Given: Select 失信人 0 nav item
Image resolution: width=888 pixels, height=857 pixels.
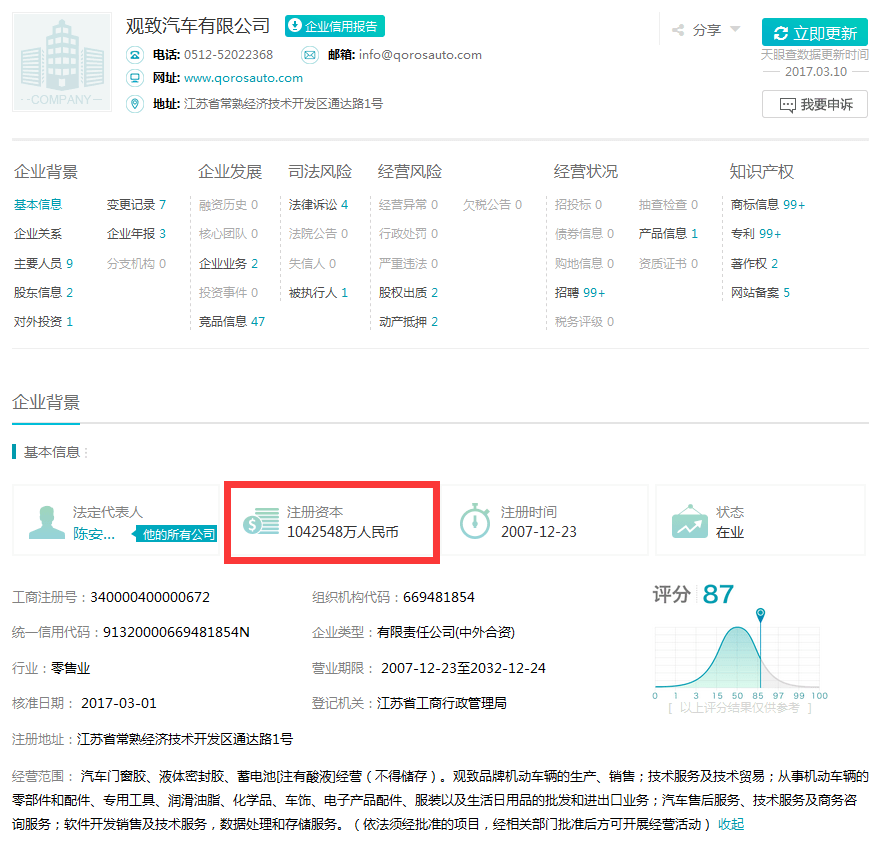Looking at the screenshot, I should pyautogui.click(x=313, y=263).
